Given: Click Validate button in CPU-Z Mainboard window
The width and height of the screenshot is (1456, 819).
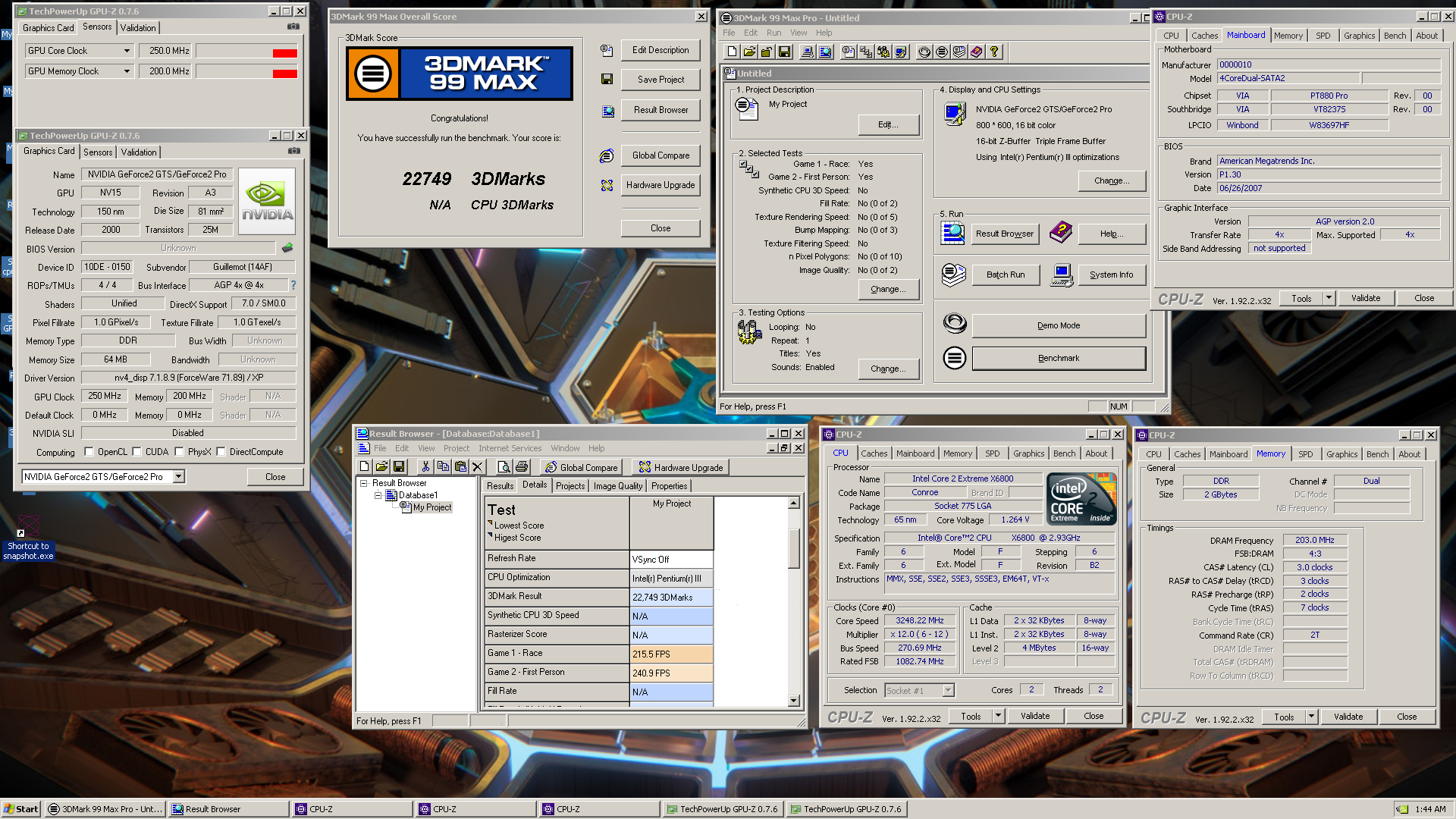Looking at the screenshot, I should [1366, 298].
